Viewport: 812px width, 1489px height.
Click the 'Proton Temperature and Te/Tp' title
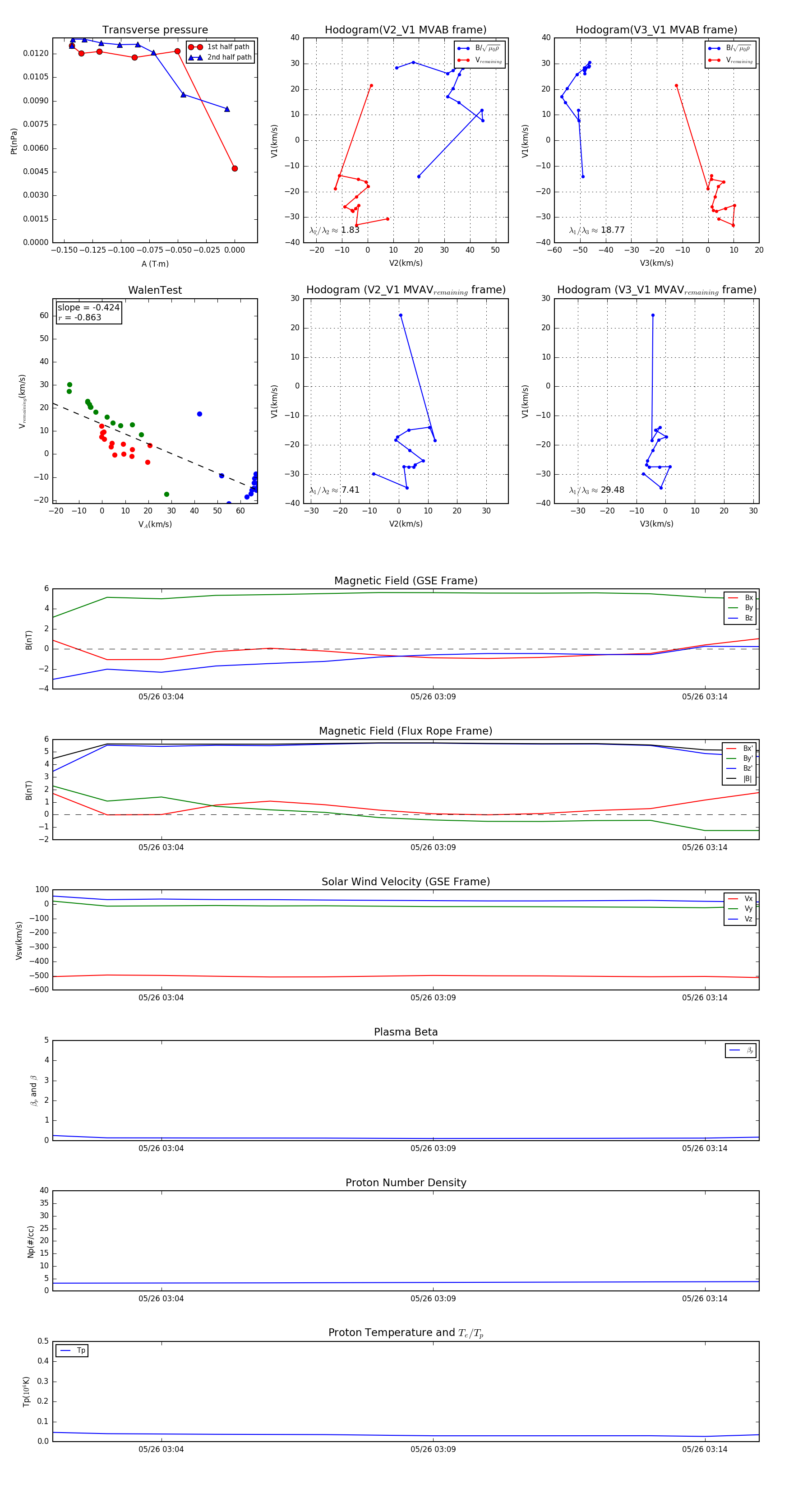[x=406, y=1333]
